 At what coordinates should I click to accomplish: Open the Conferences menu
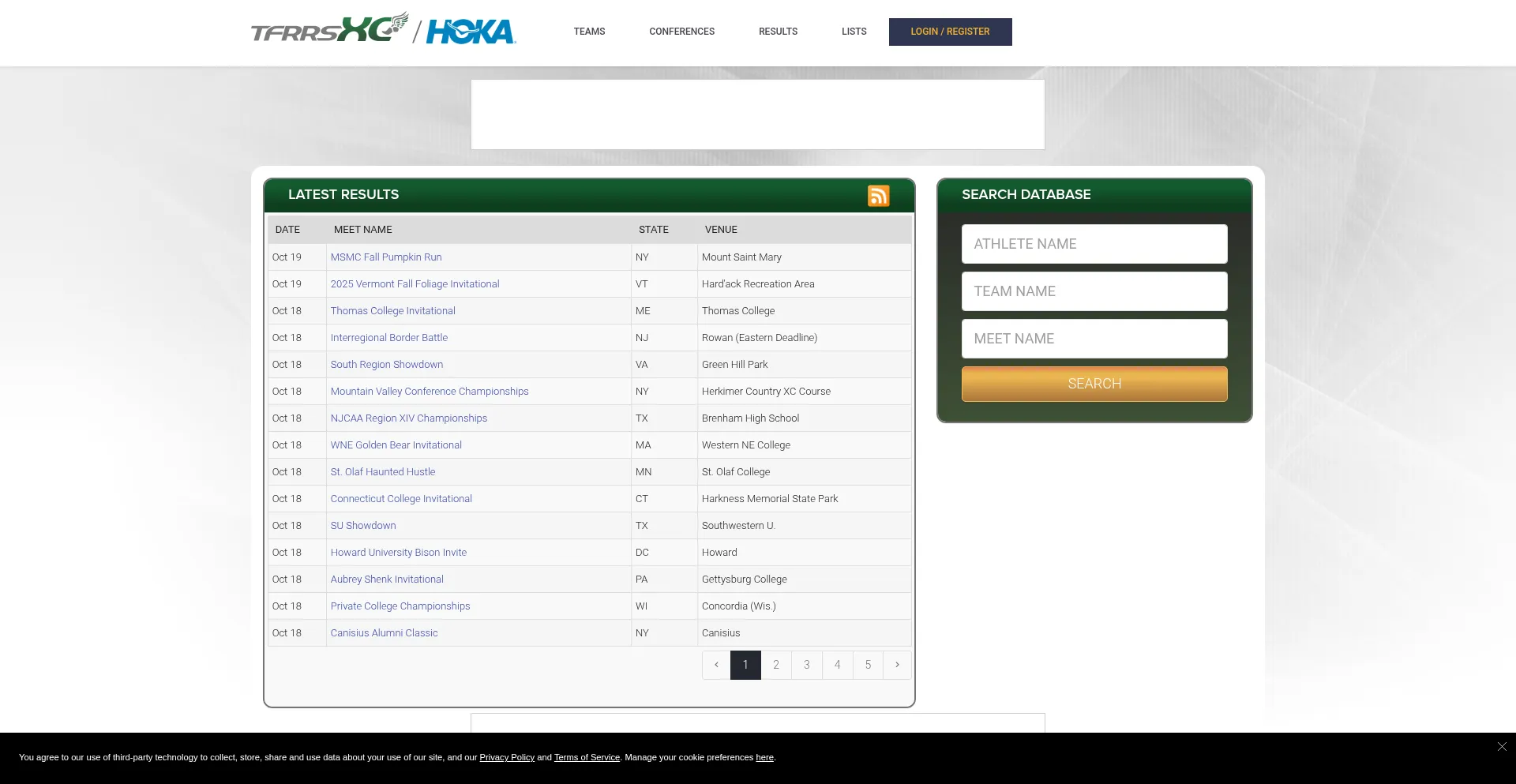(x=681, y=32)
